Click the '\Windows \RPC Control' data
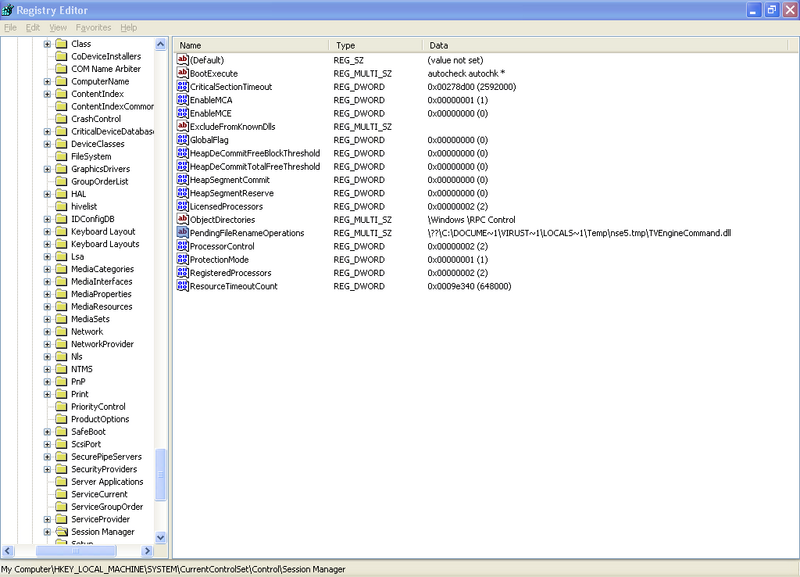Image resolution: width=800 pixels, height=577 pixels. [x=471, y=219]
